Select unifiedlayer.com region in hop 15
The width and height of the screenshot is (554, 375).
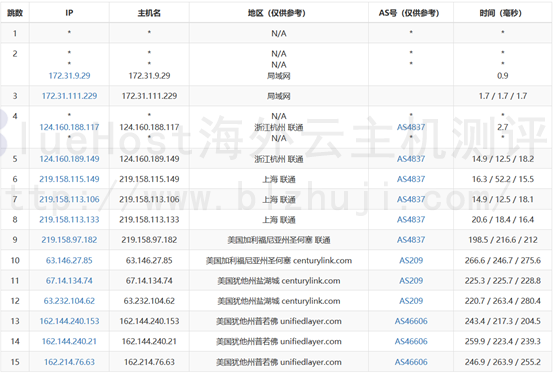pos(279,362)
